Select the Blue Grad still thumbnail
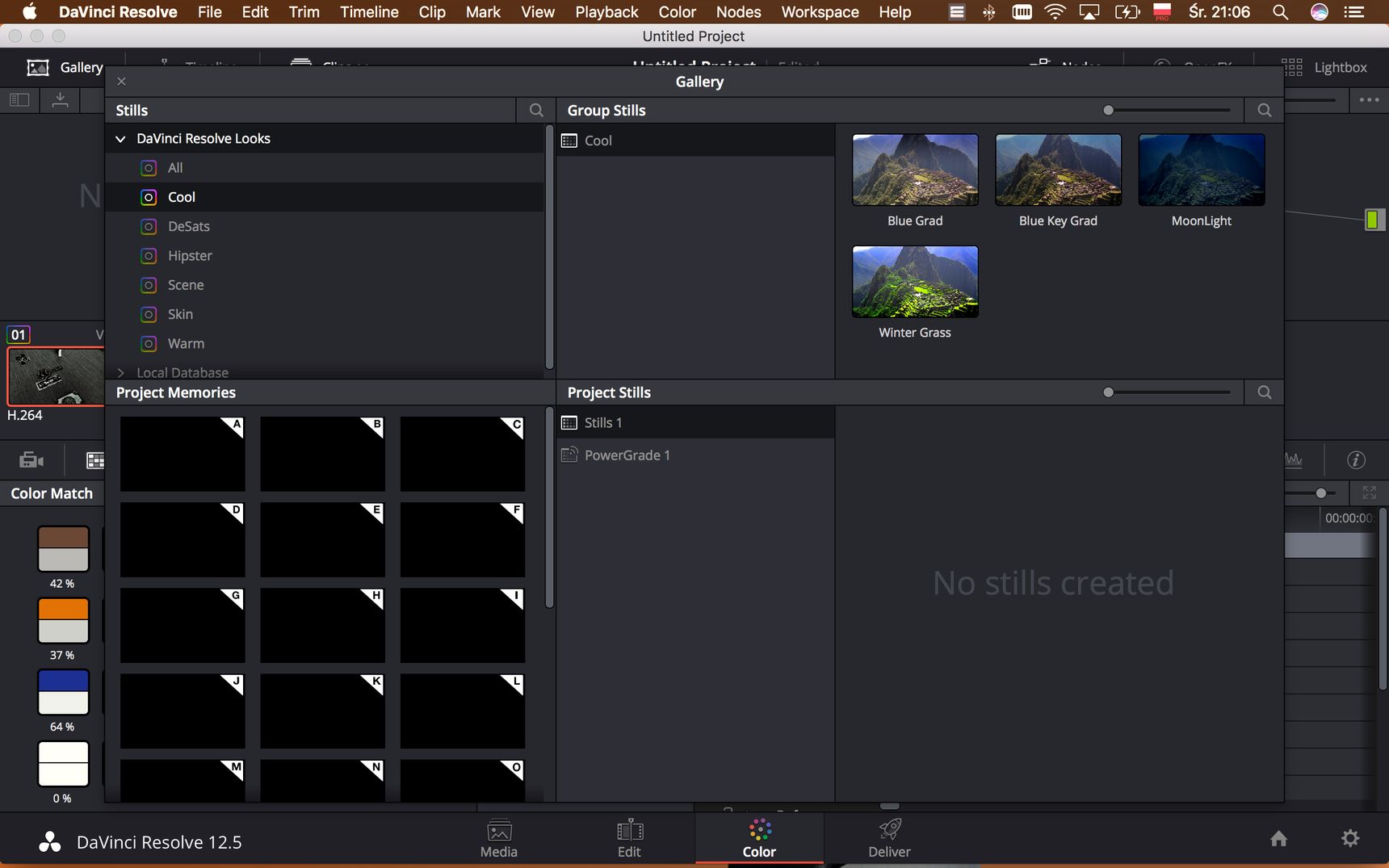1389x868 pixels. (915, 170)
